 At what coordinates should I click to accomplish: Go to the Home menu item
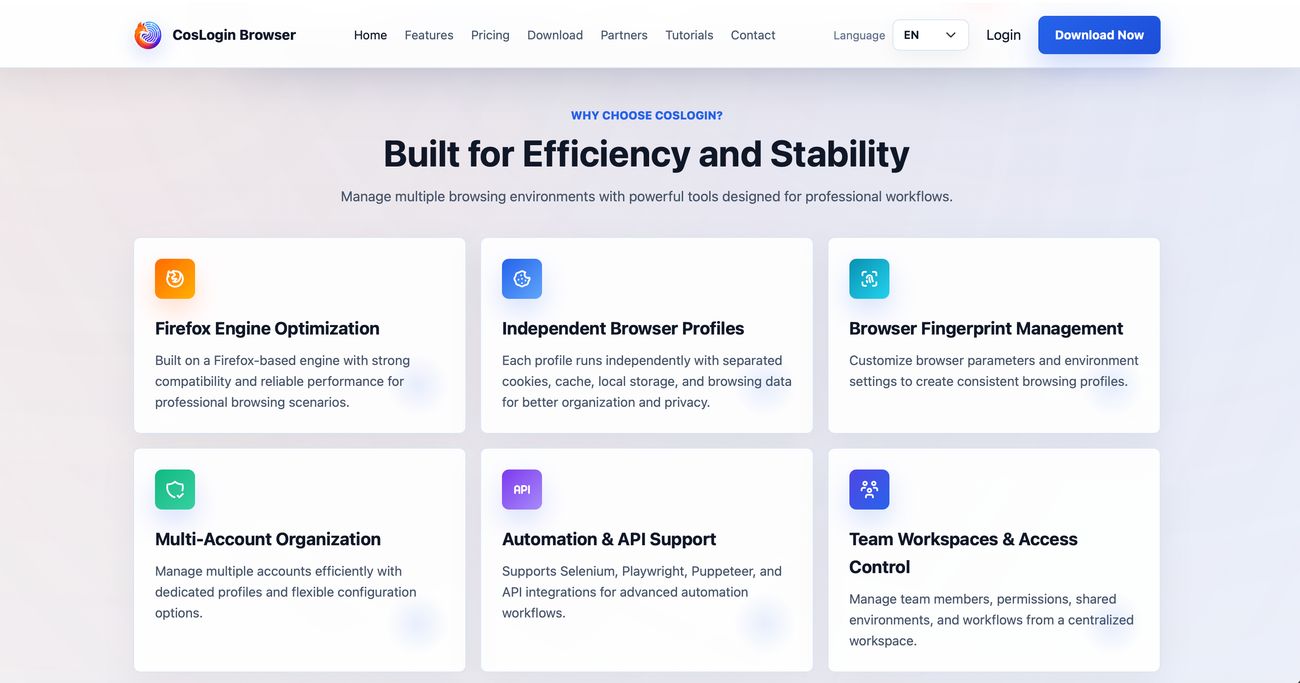370,35
